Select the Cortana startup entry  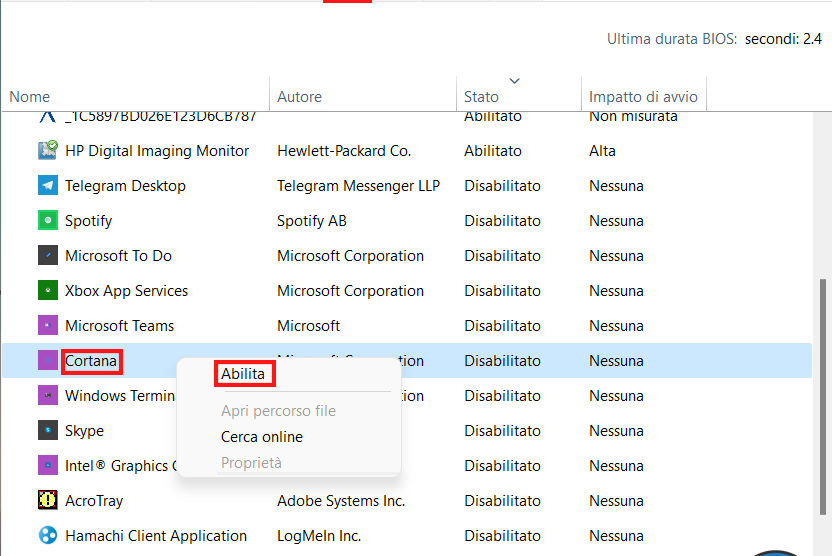[x=91, y=361]
